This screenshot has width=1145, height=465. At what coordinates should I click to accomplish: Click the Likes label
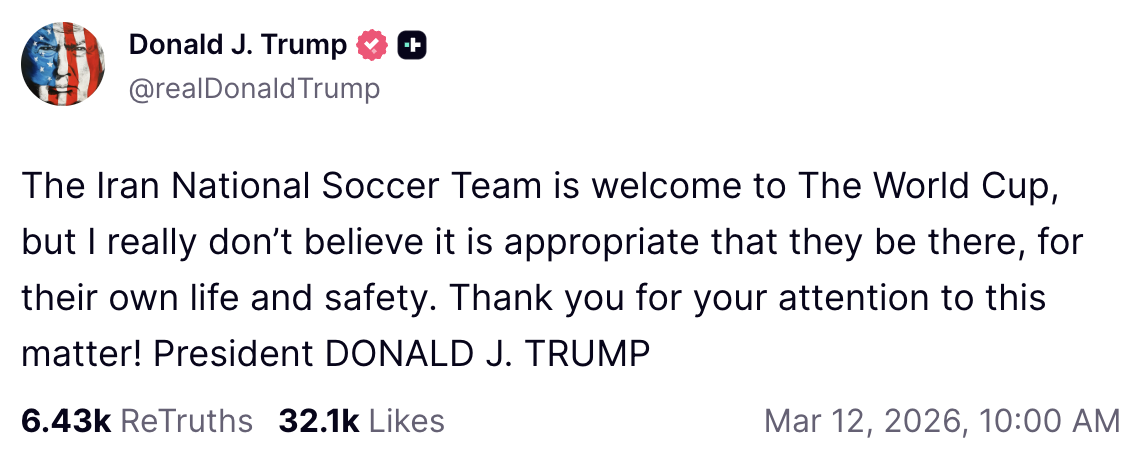[x=406, y=421]
